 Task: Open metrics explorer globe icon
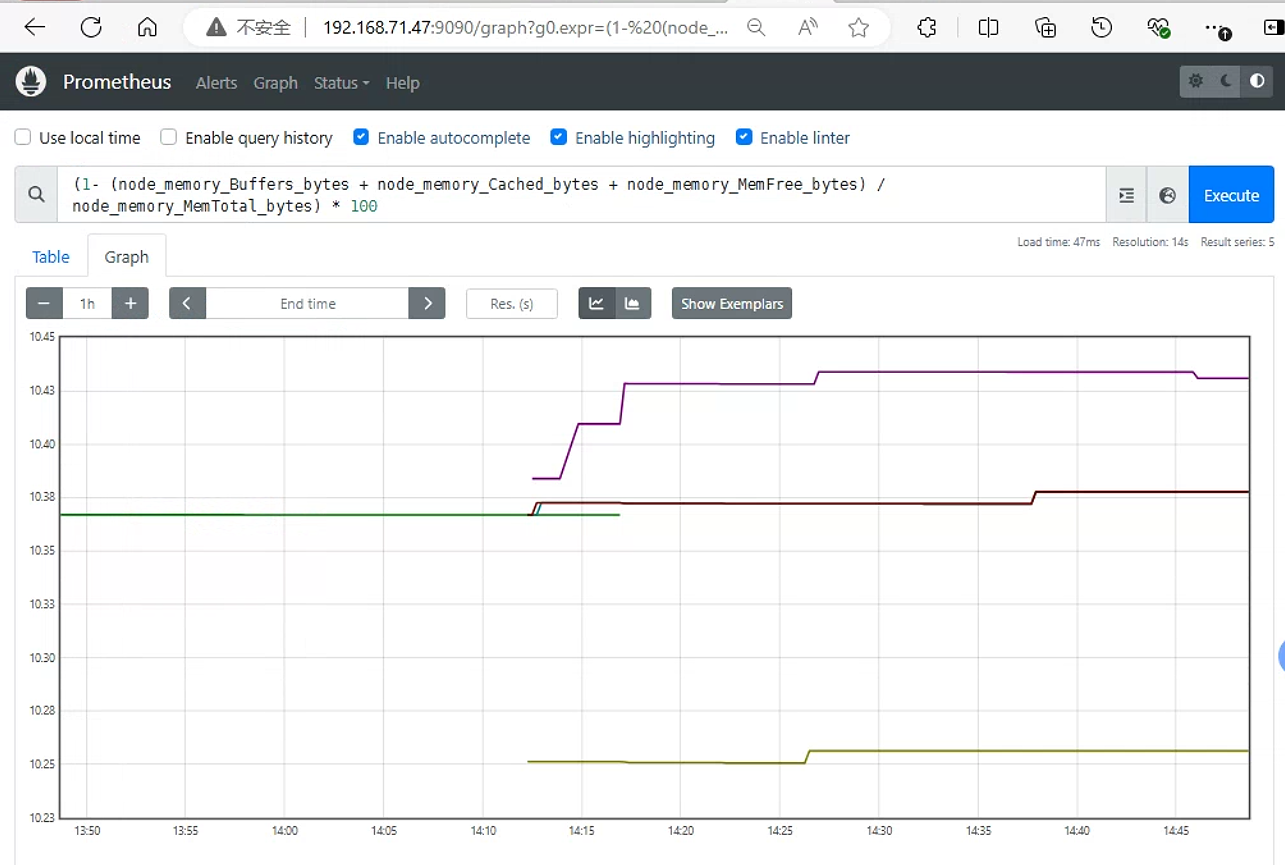[1167, 195]
